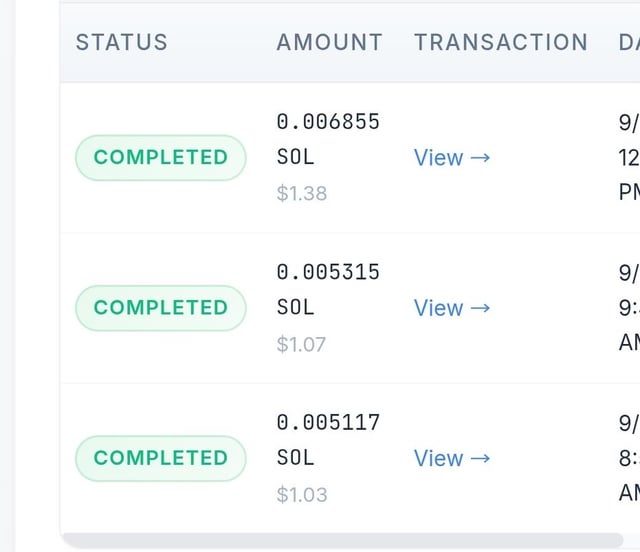Click COMPLETED badge on the $1.07 row
Image resolution: width=640 pixels, height=552 pixels.
161,308
